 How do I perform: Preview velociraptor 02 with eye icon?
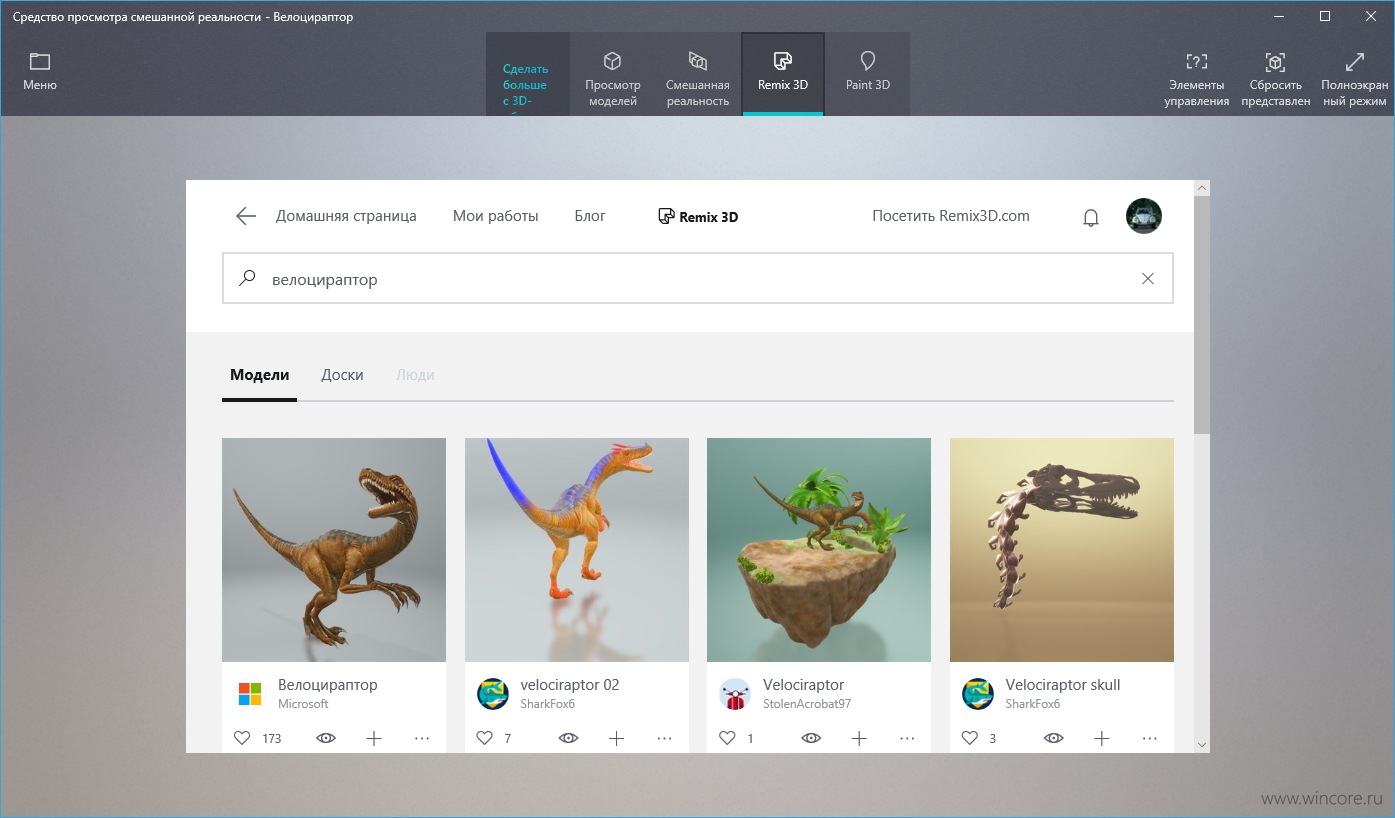point(568,738)
